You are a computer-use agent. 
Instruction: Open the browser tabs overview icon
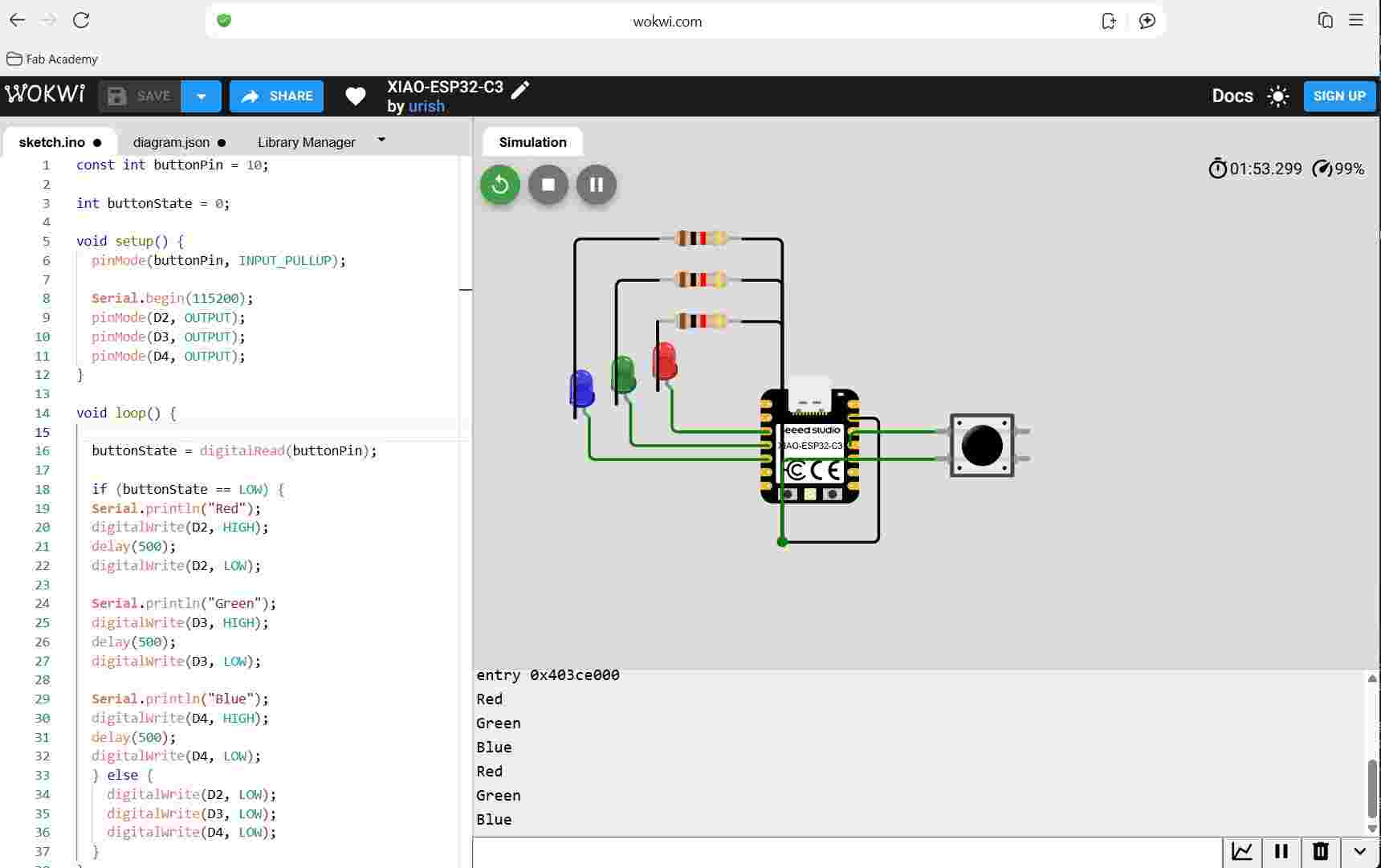coord(1326,21)
